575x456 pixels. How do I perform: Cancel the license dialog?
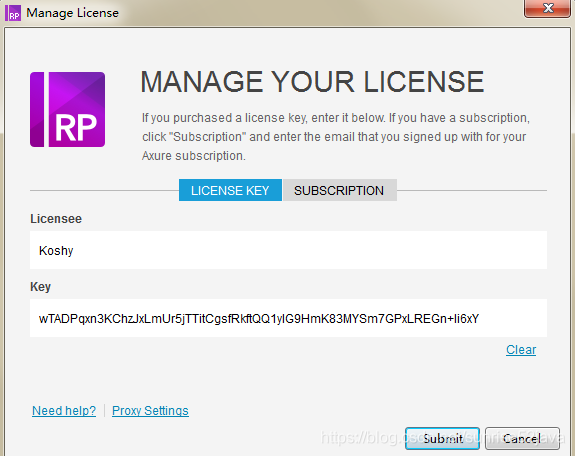(522, 438)
